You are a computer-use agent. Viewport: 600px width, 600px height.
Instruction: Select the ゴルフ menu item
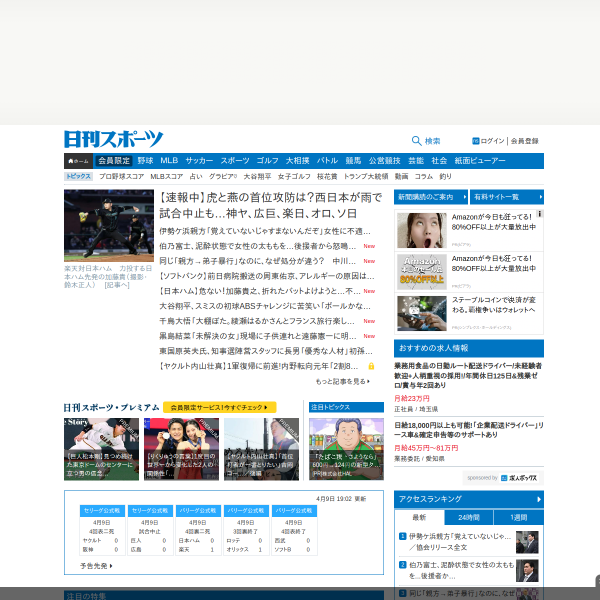[267, 161]
